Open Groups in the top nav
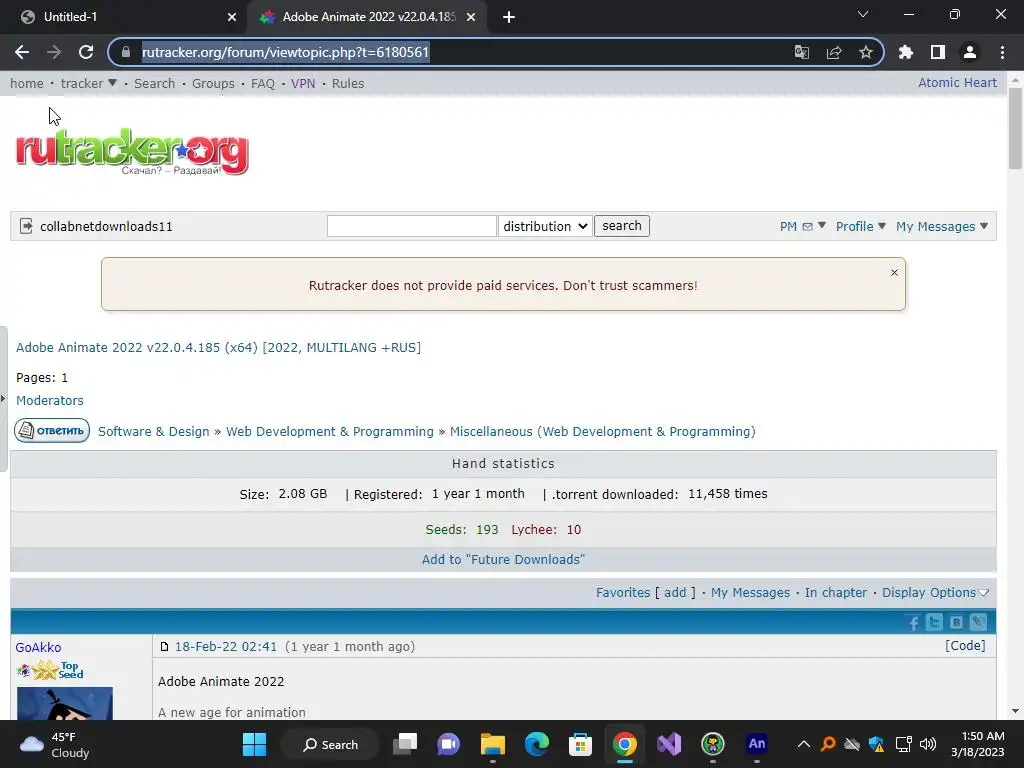The height and width of the screenshot is (768, 1024). click(213, 83)
